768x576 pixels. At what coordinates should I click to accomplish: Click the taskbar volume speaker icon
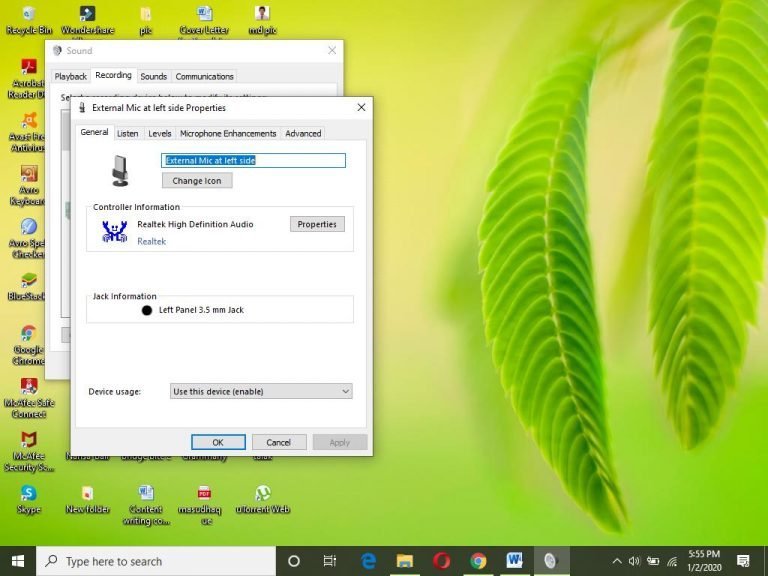634,561
